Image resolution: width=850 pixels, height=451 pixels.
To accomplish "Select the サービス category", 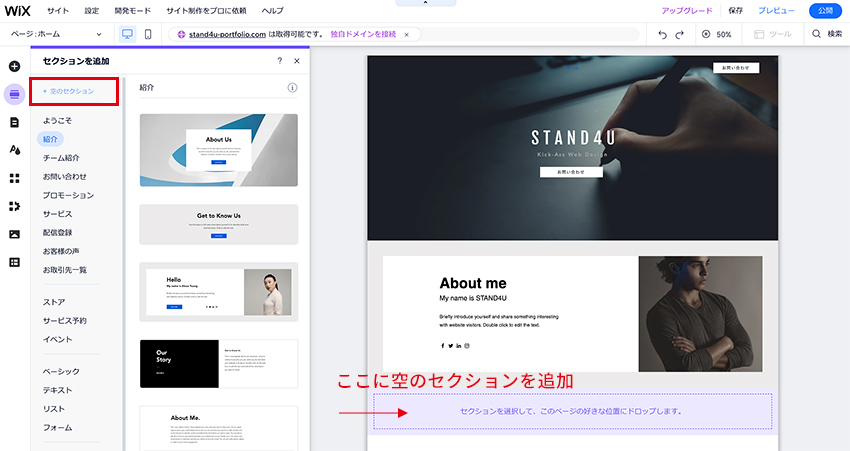I will [x=57, y=214].
